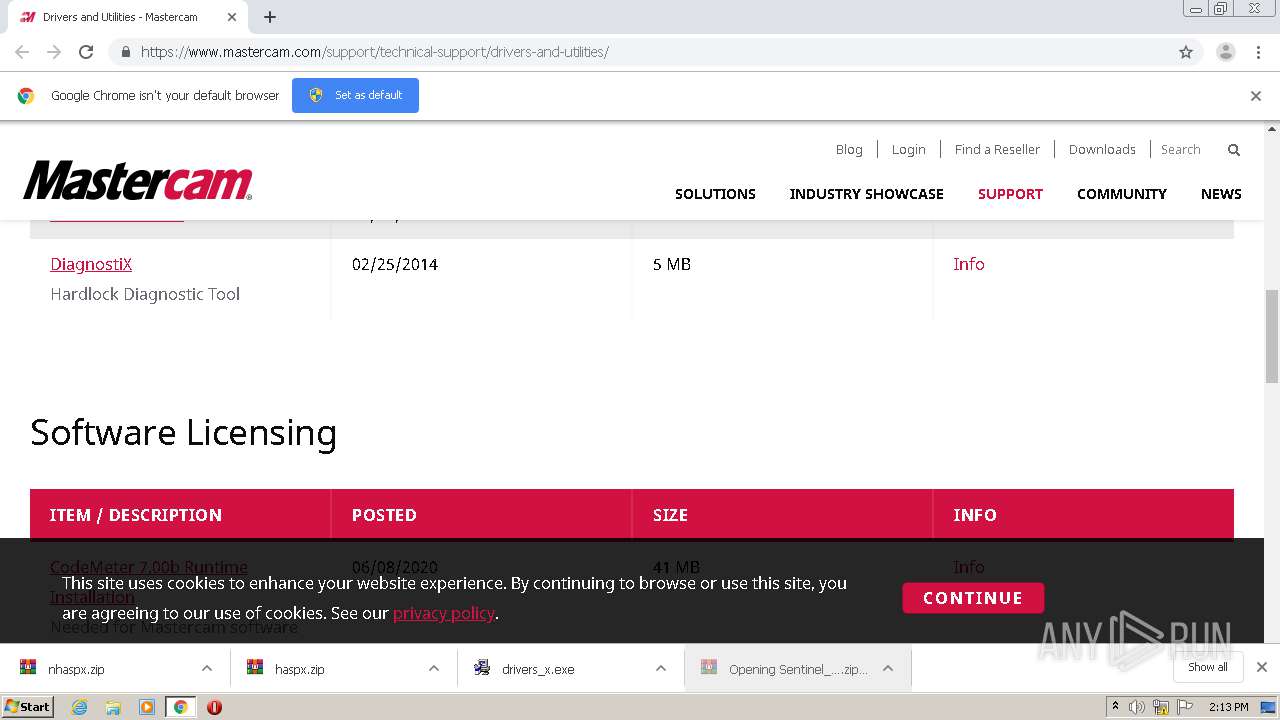This screenshot has width=1280, height=720.
Task: Click CONTINUE on cookie banner
Action: pyautogui.click(x=973, y=598)
